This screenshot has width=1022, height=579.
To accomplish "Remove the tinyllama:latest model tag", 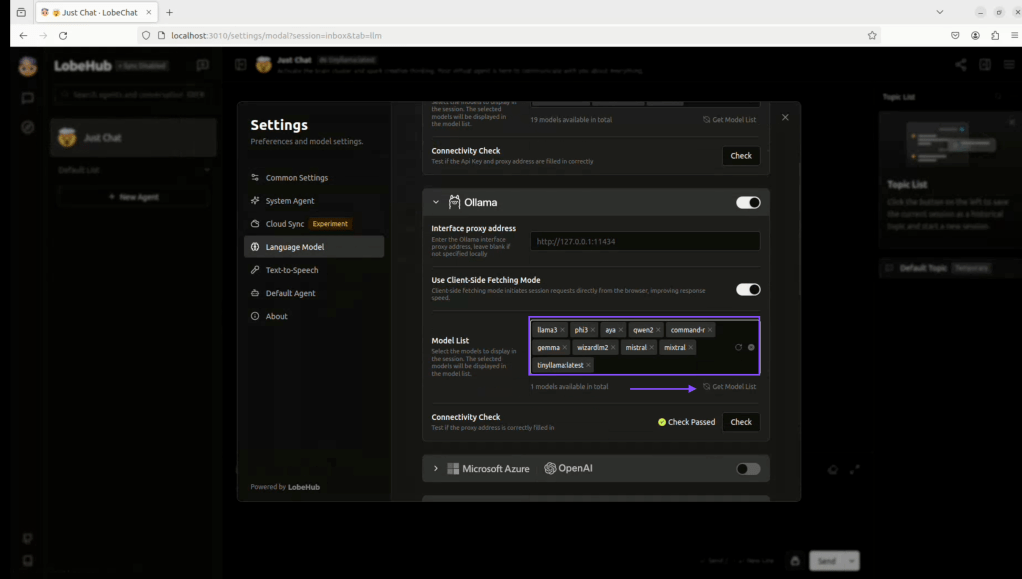I will click(x=589, y=365).
